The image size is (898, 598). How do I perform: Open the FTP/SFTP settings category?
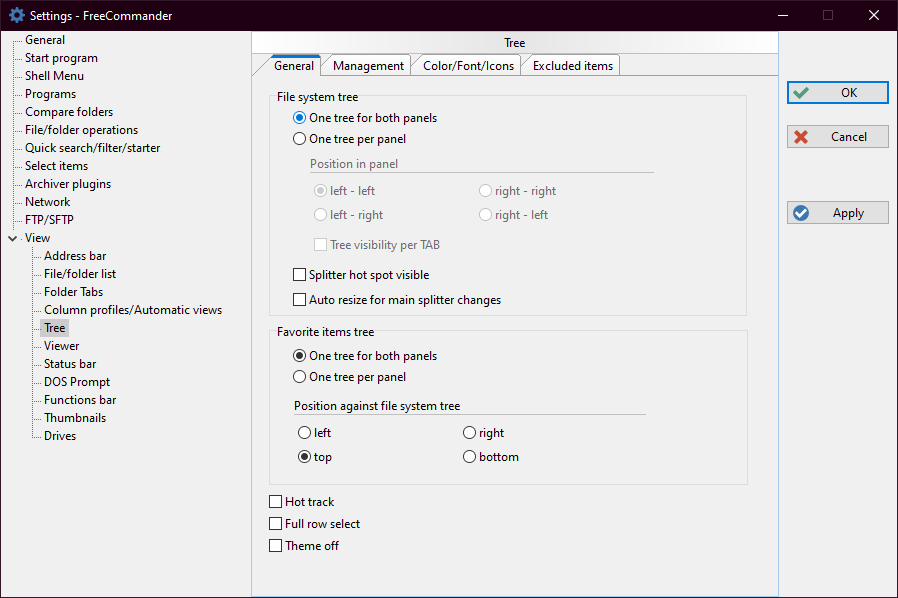coord(49,220)
